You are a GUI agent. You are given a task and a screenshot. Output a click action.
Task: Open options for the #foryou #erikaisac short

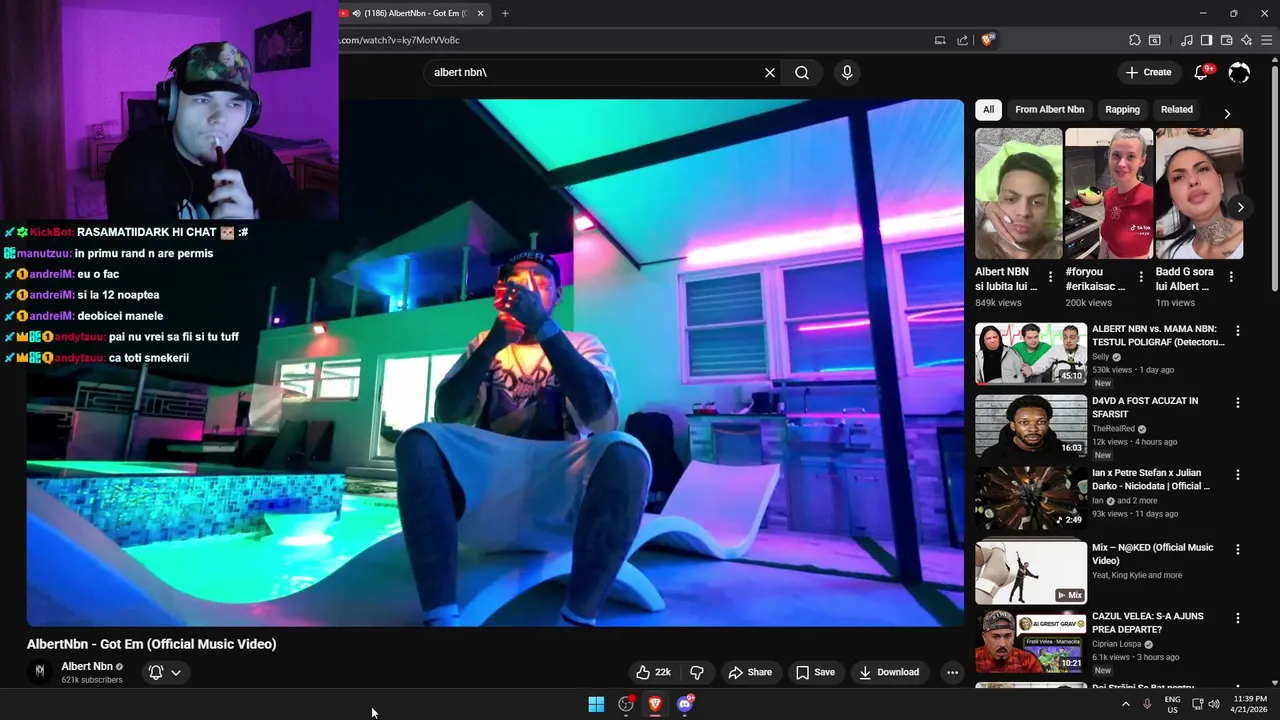(1141, 277)
